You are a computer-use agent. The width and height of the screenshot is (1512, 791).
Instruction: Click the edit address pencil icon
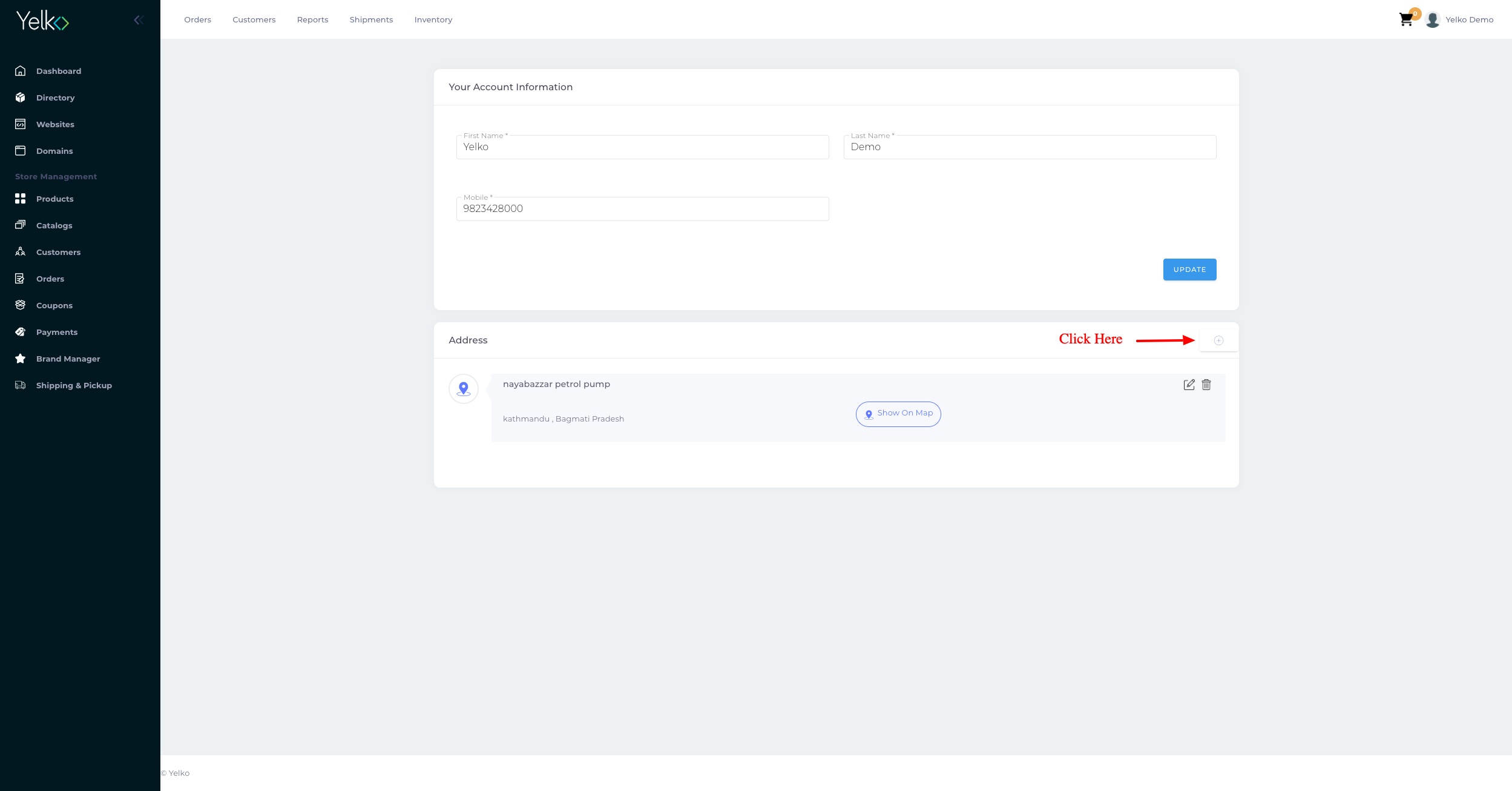(x=1189, y=385)
